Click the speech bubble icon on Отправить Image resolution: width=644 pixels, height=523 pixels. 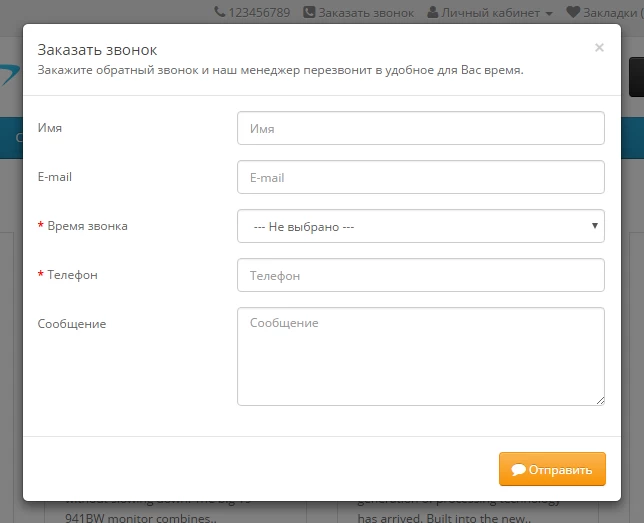click(518, 469)
